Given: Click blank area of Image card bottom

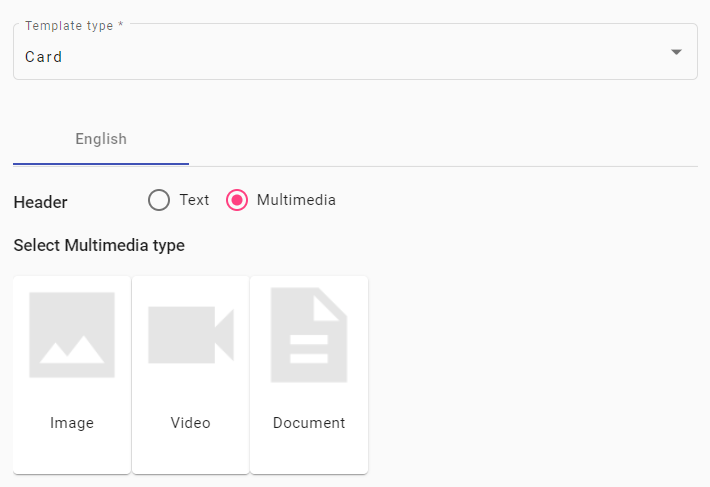Looking at the screenshot, I should [x=72, y=453].
